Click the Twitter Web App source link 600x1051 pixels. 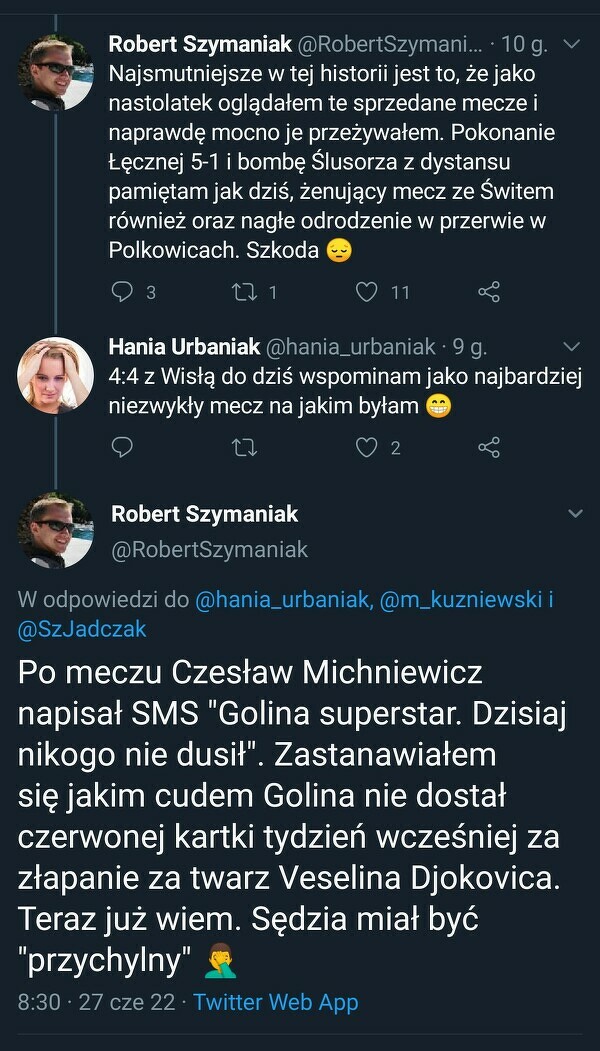click(x=276, y=1002)
